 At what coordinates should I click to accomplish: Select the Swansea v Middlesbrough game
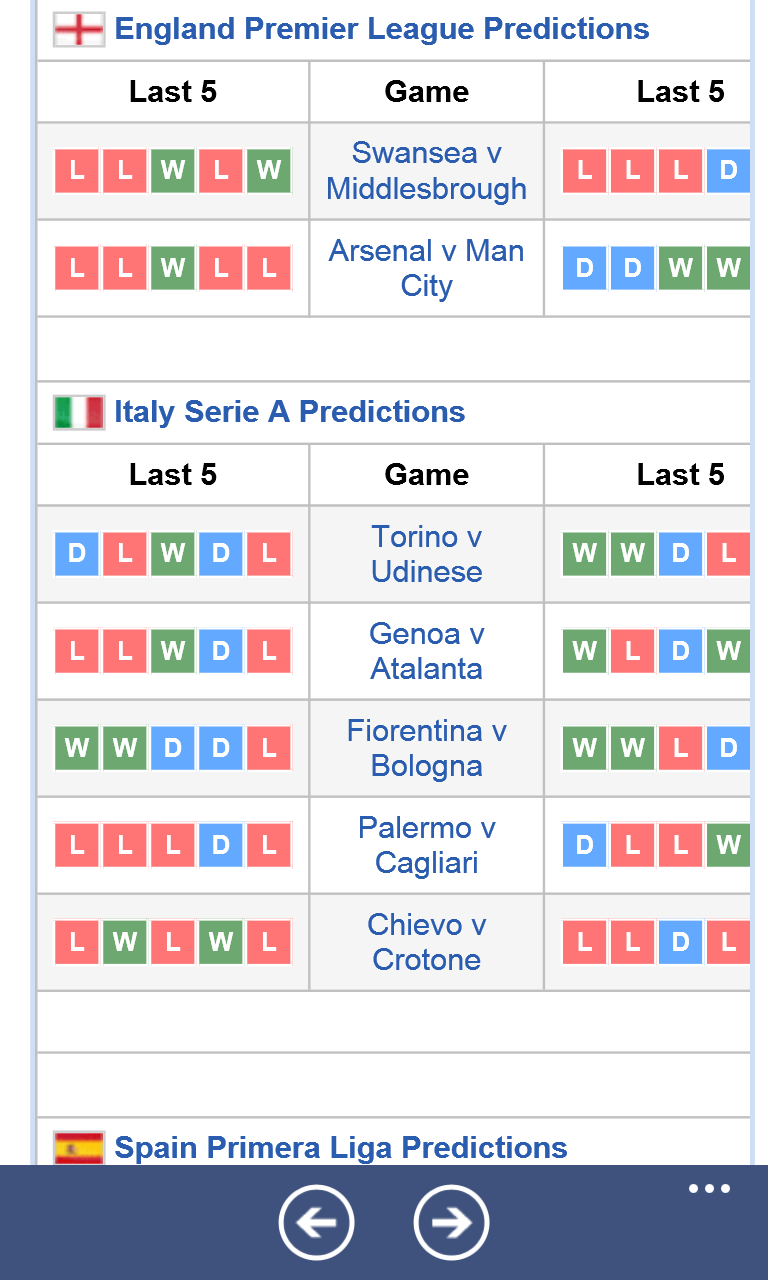point(427,171)
